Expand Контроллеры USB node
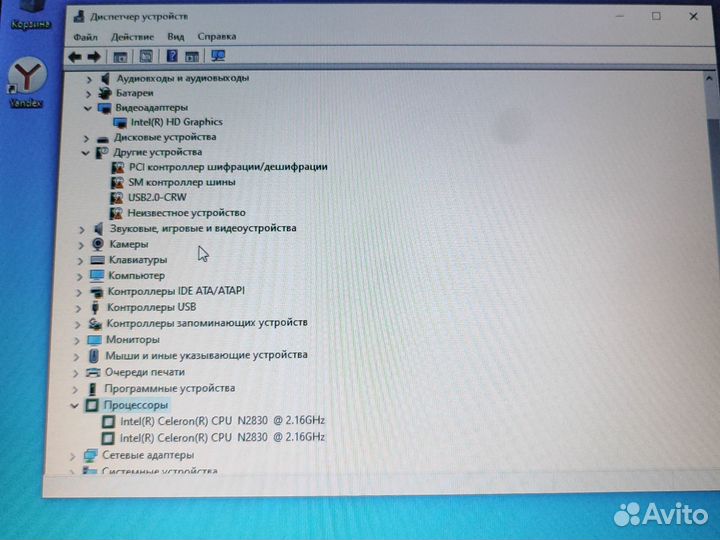 [78, 309]
